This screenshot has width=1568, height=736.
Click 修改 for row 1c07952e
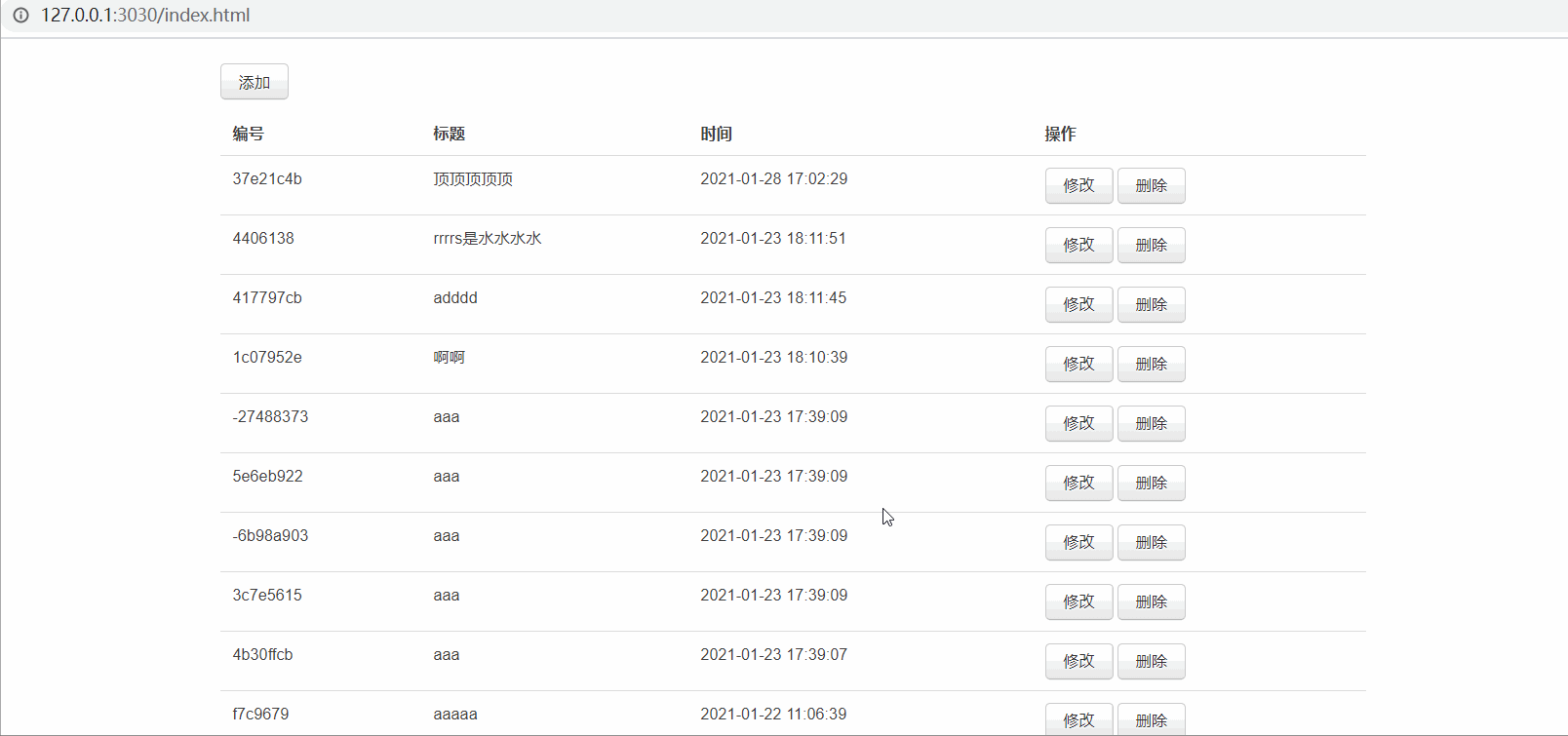coord(1078,364)
